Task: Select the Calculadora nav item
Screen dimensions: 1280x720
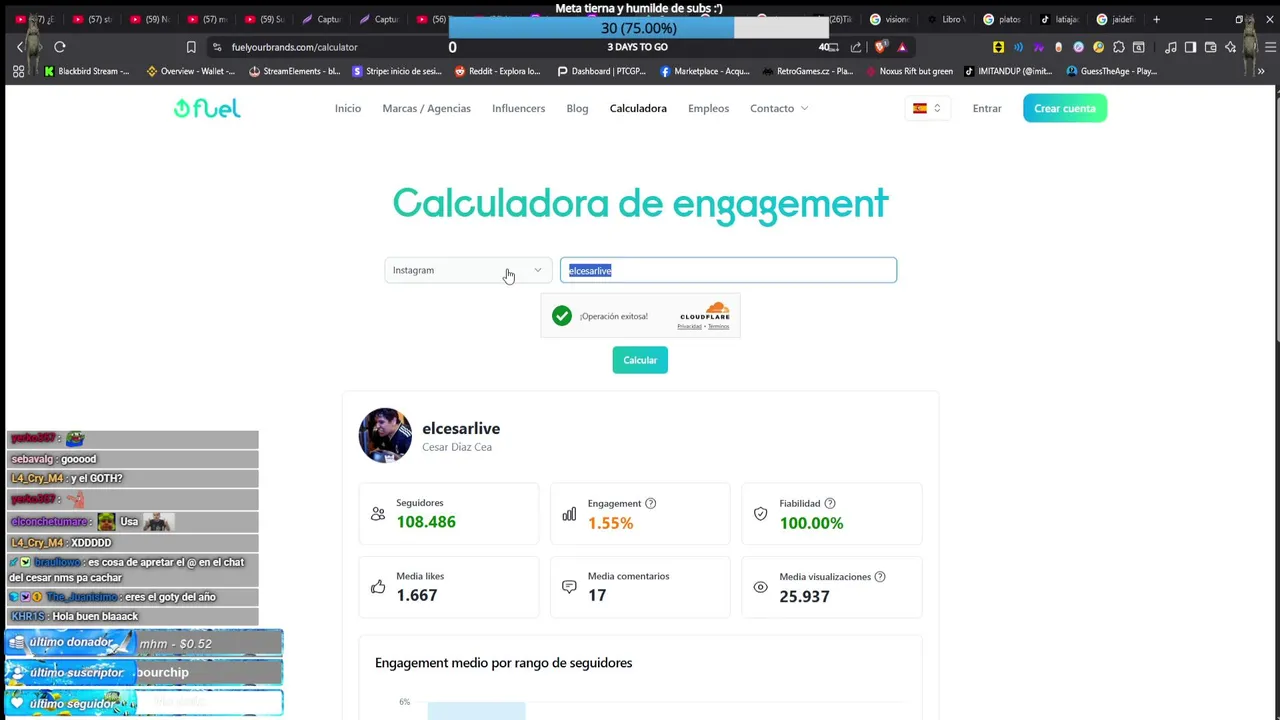Action: [638, 108]
